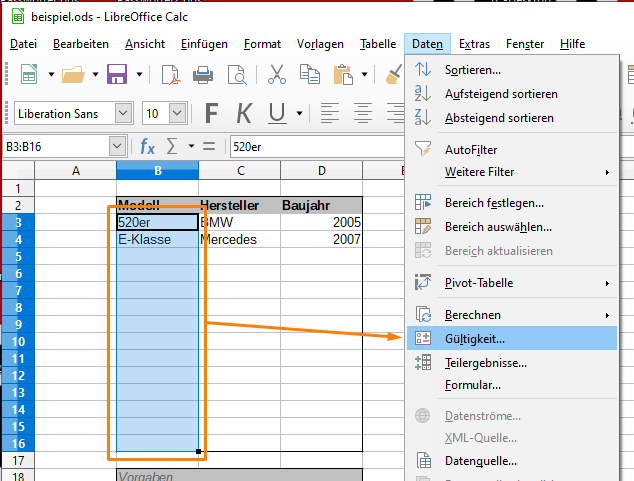Choose Bereich festlegen...

click(512, 203)
